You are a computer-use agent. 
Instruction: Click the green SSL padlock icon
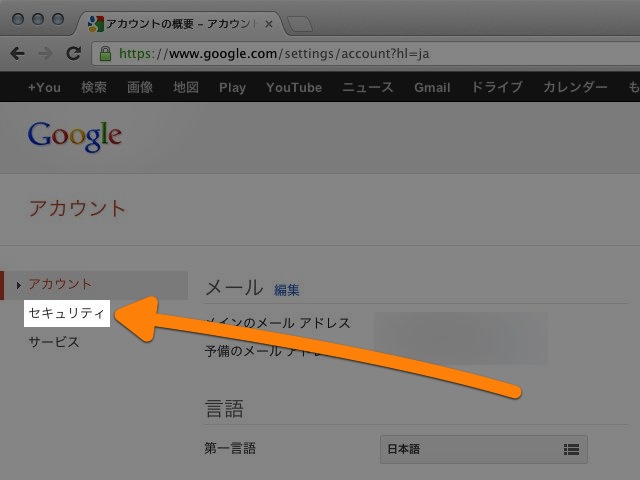(105, 53)
